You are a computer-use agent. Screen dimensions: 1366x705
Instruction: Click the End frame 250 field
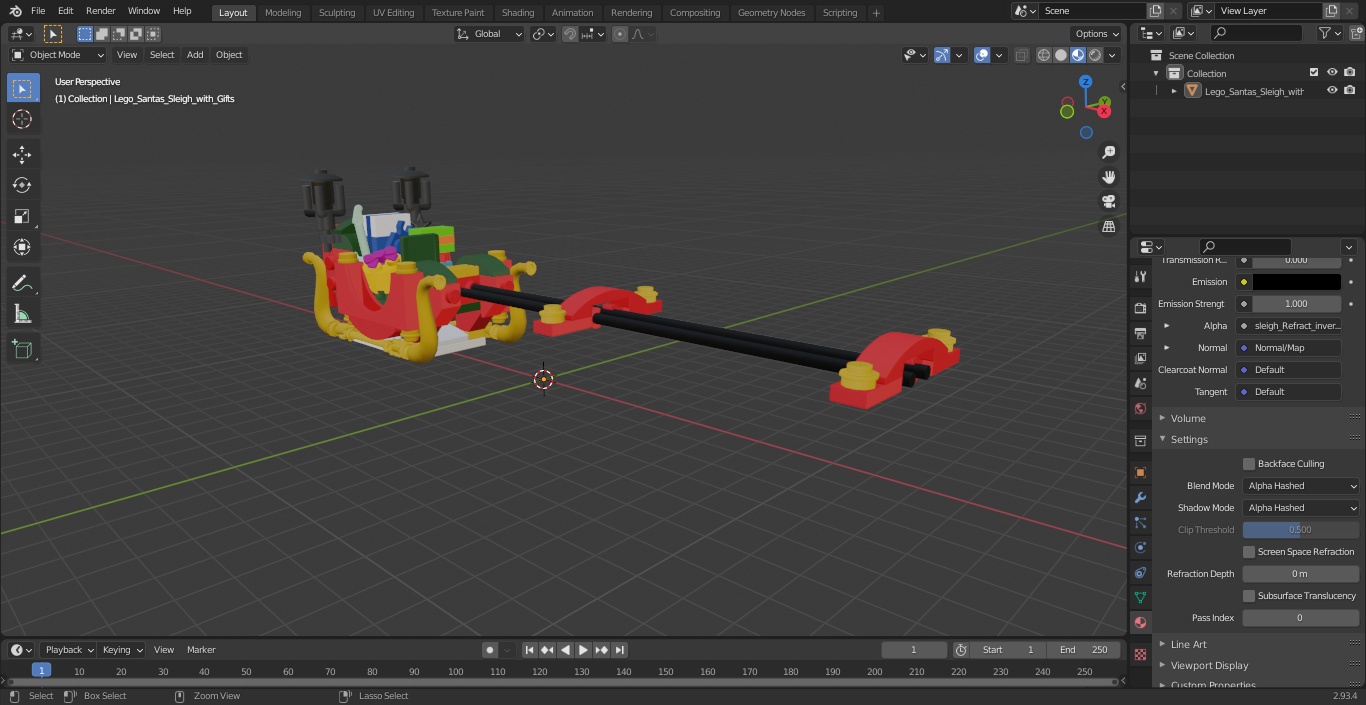[x=1084, y=650]
